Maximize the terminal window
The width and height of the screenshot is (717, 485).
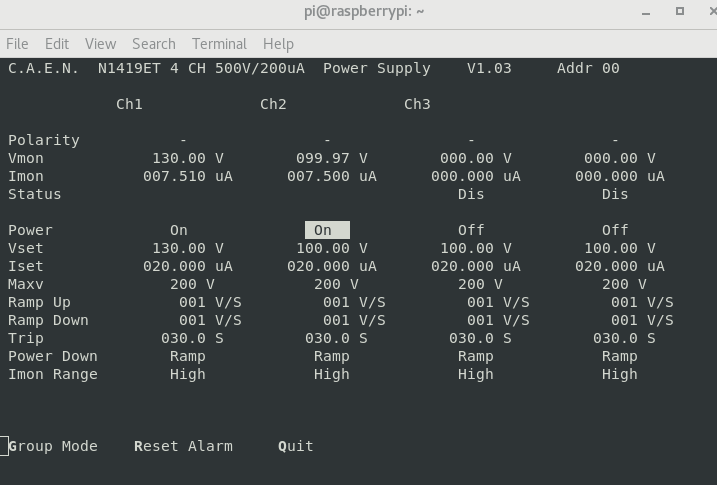[x=680, y=12]
